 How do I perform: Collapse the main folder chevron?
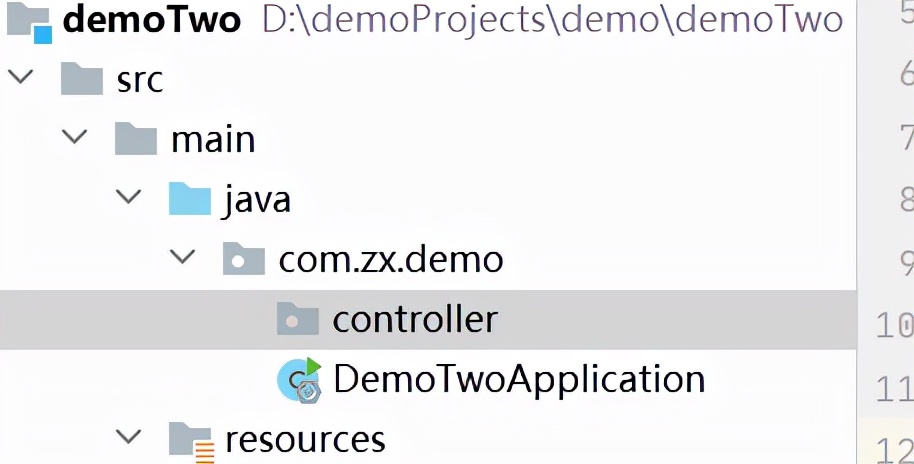(75, 137)
